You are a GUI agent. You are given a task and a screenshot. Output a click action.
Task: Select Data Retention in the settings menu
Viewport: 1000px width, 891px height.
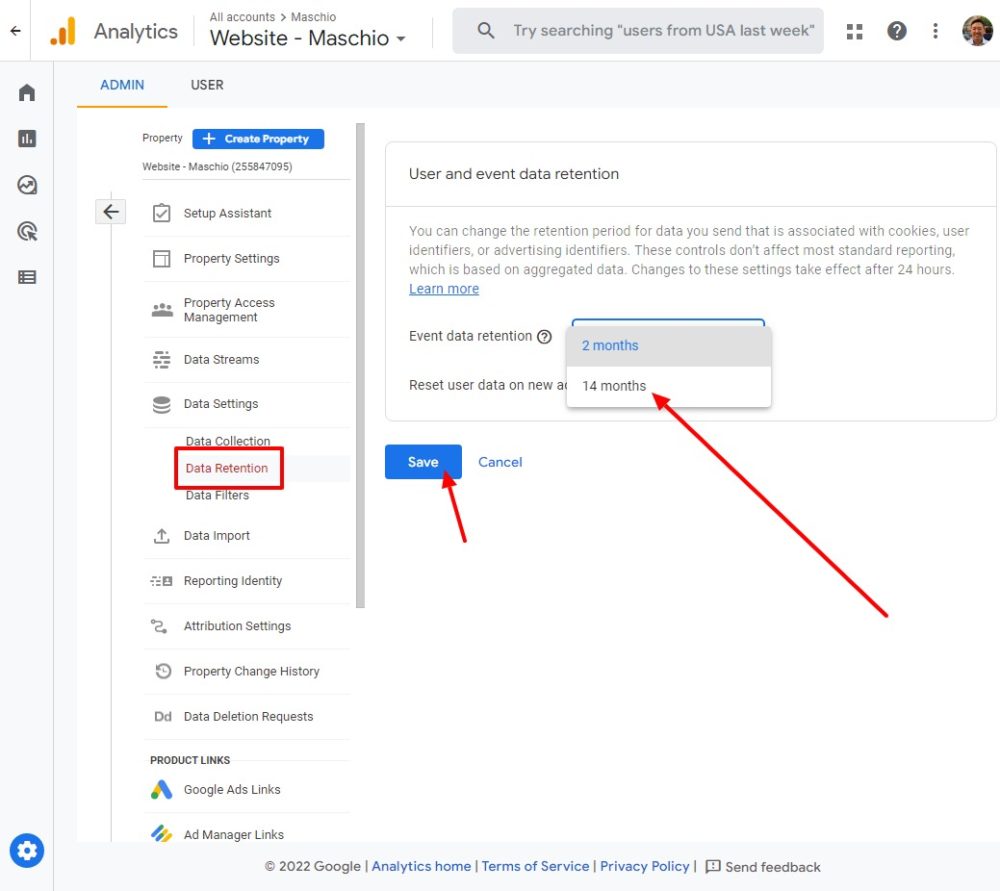(x=227, y=468)
